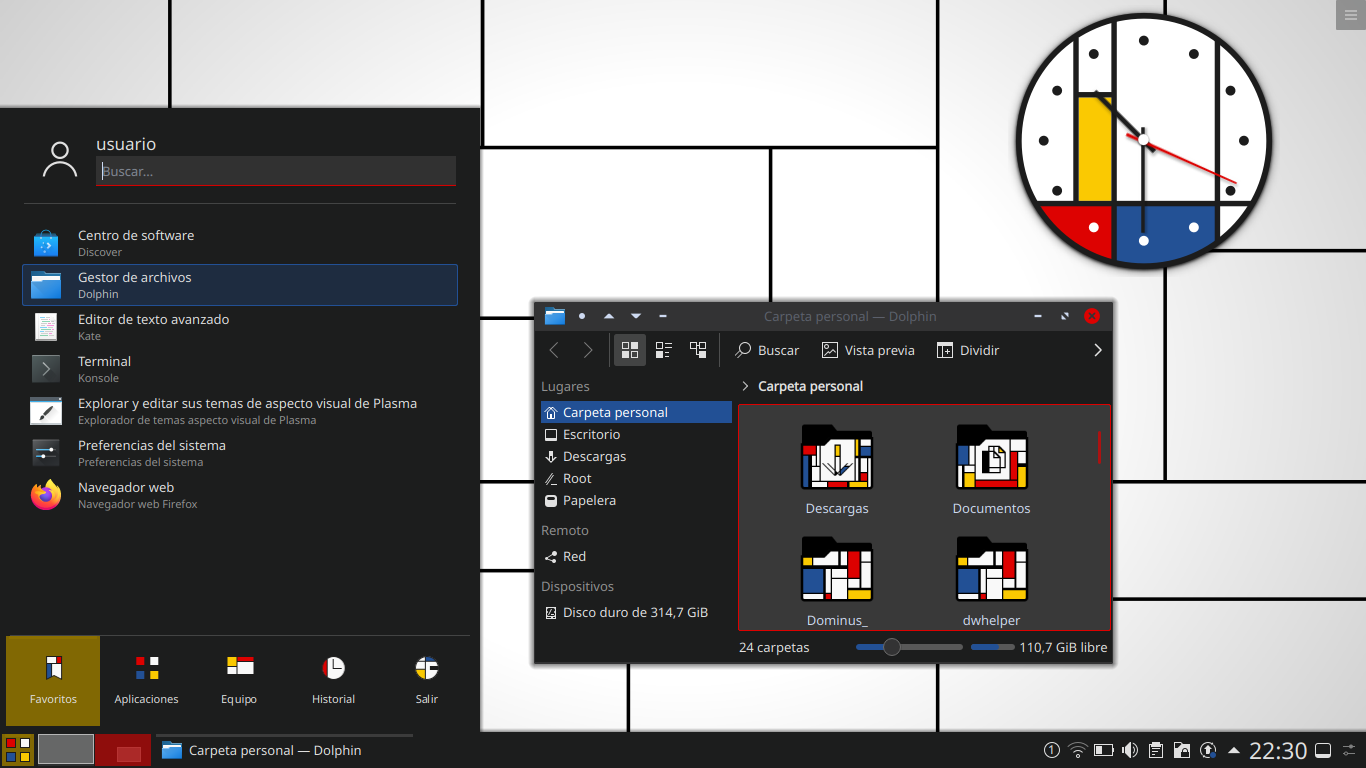
Task: Open Root in places sidebar
Action: tap(636, 478)
